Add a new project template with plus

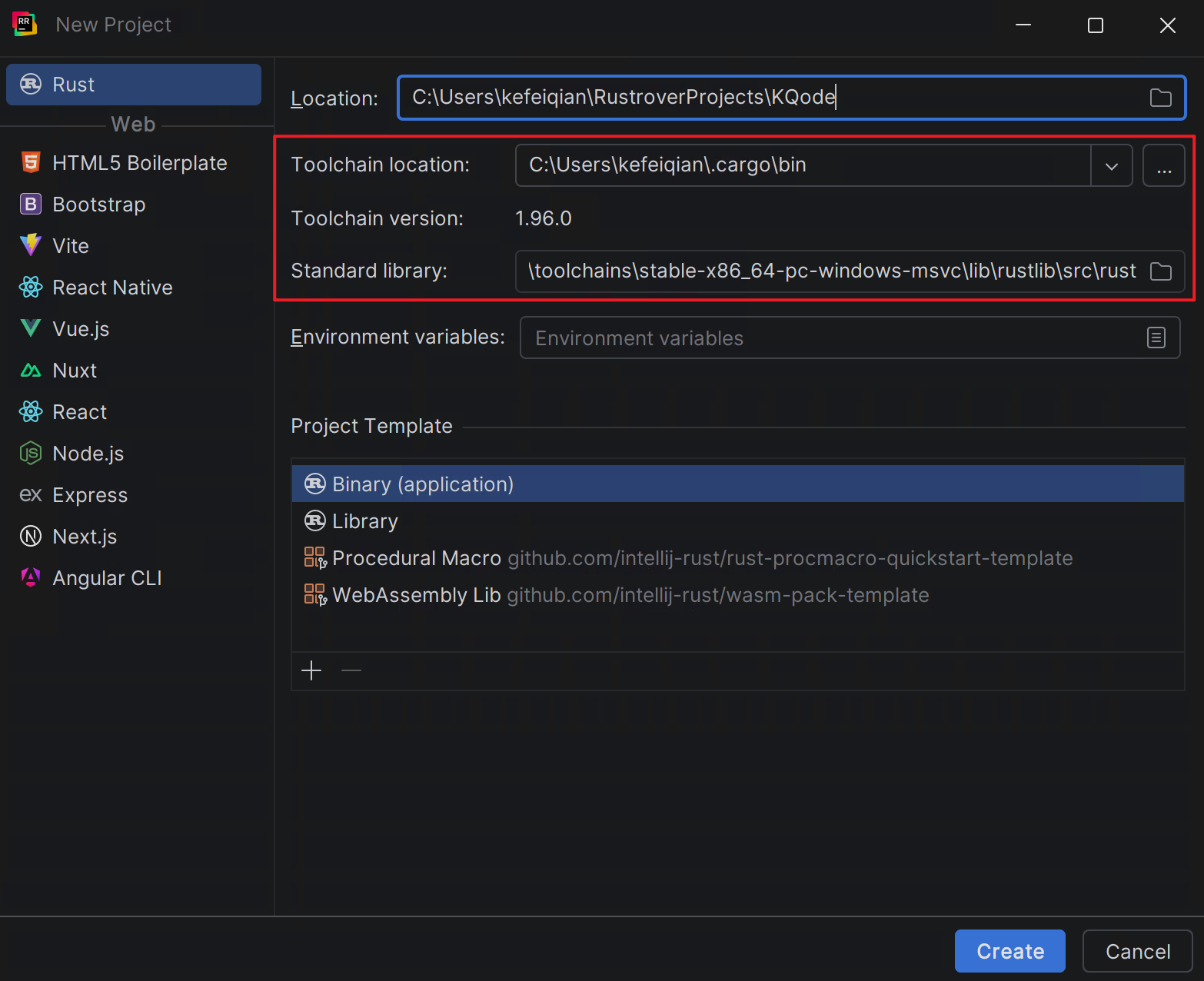tap(311, 670)
